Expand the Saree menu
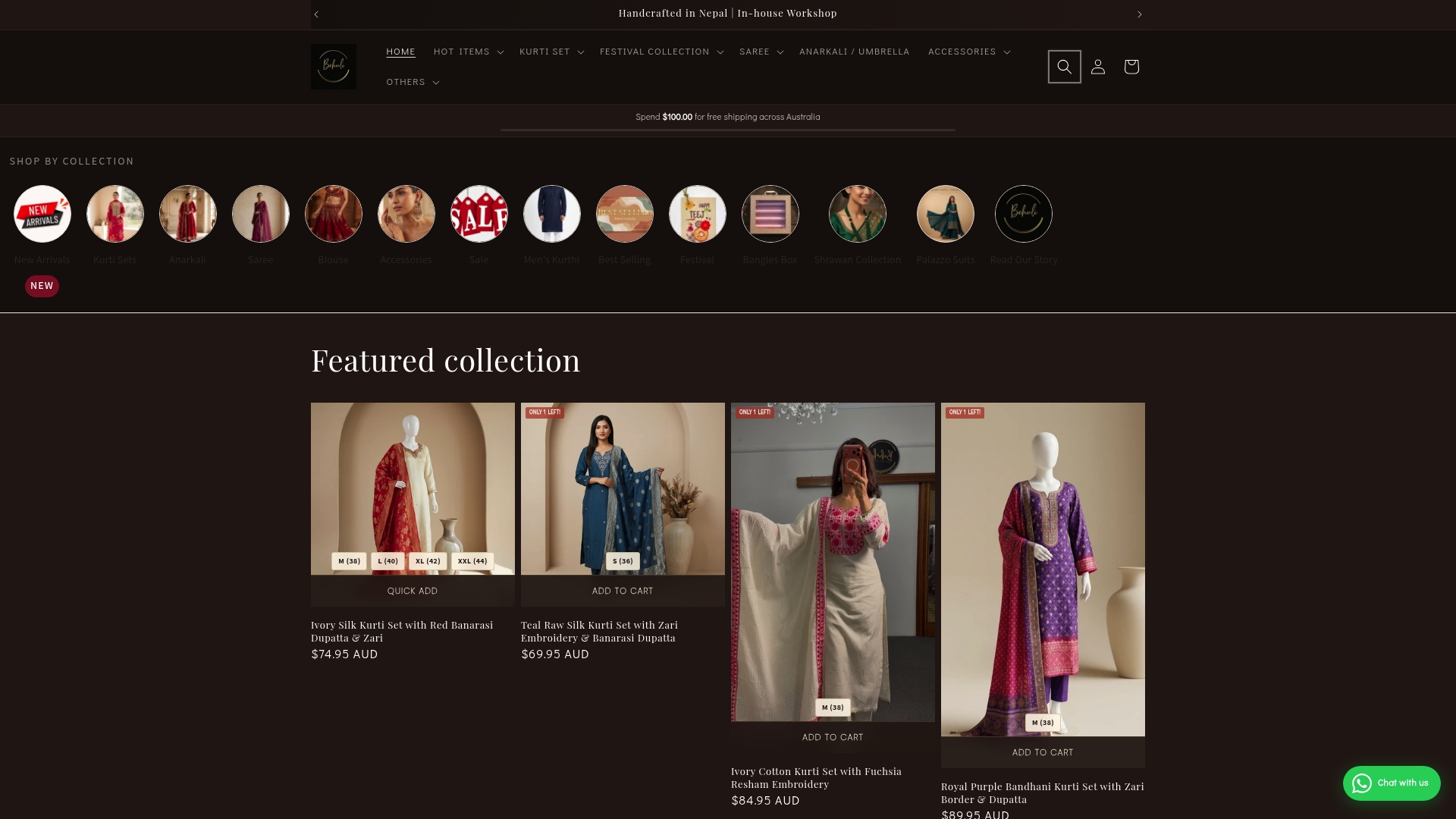Screen dimensions: 1456x819 (x=761, y=52)
